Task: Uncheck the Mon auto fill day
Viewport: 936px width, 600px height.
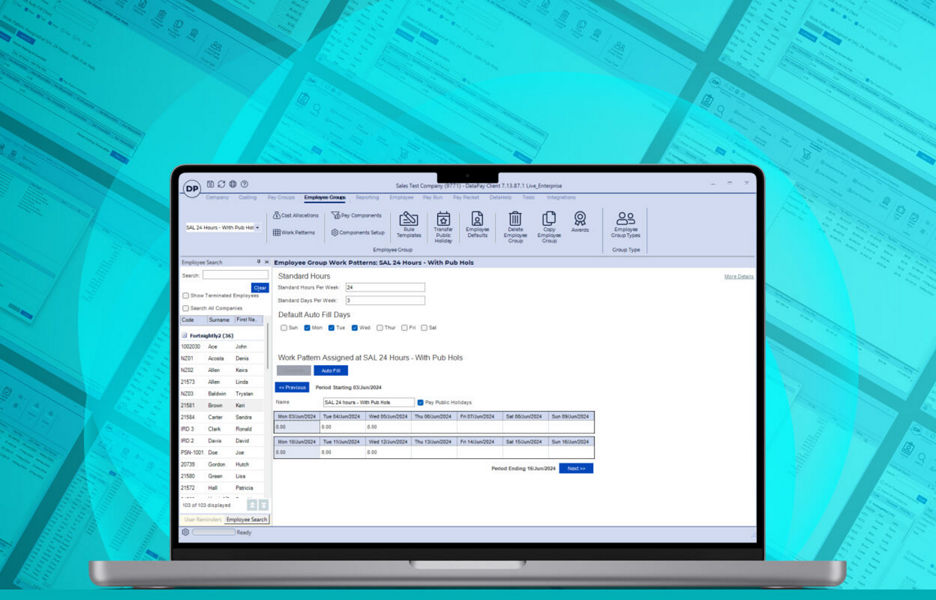Action: point(307,328)
